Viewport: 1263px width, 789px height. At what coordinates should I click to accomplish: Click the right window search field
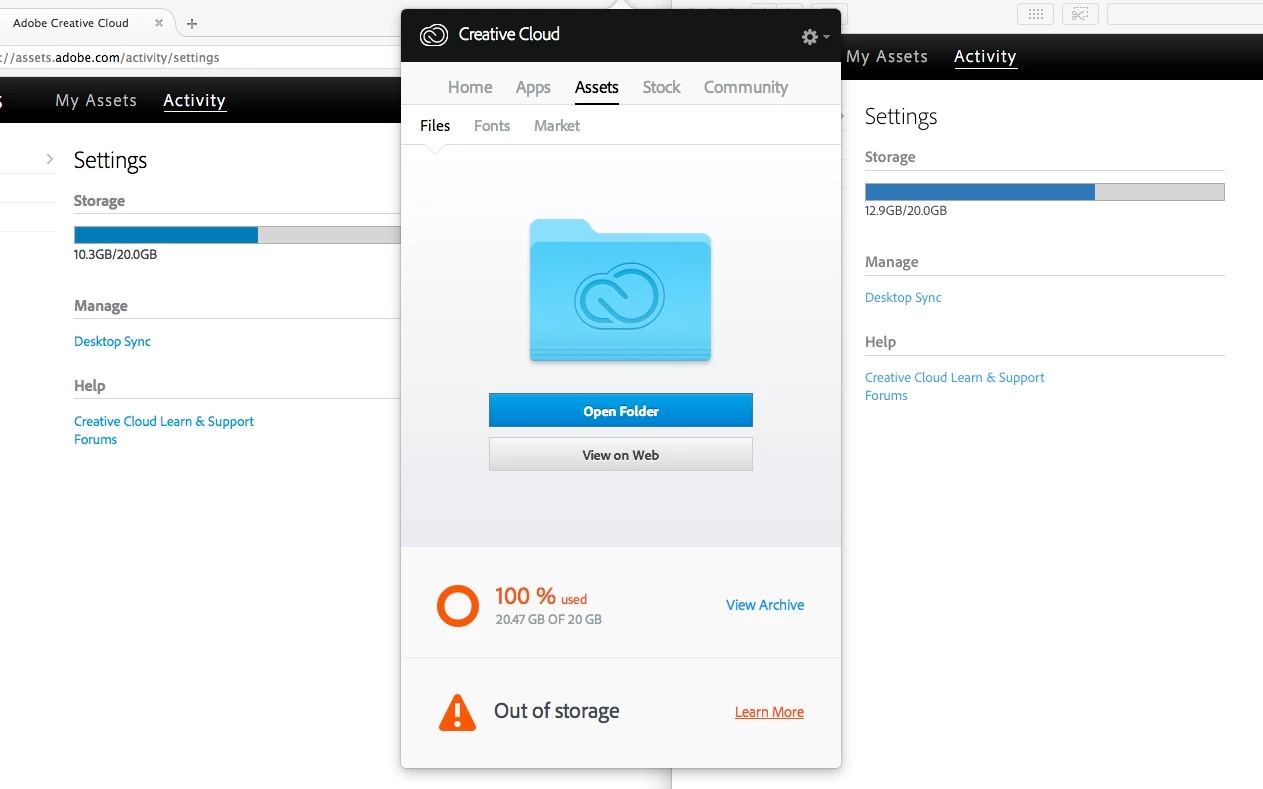tap(1185, 14)
